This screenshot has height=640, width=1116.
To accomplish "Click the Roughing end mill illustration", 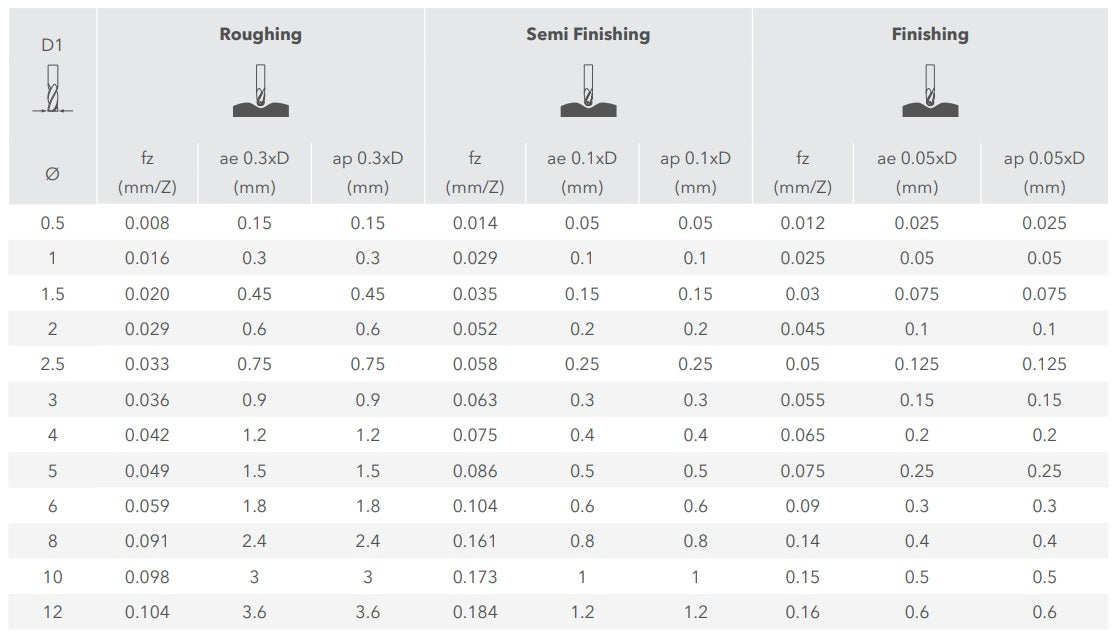I will [x=260, y=91].
